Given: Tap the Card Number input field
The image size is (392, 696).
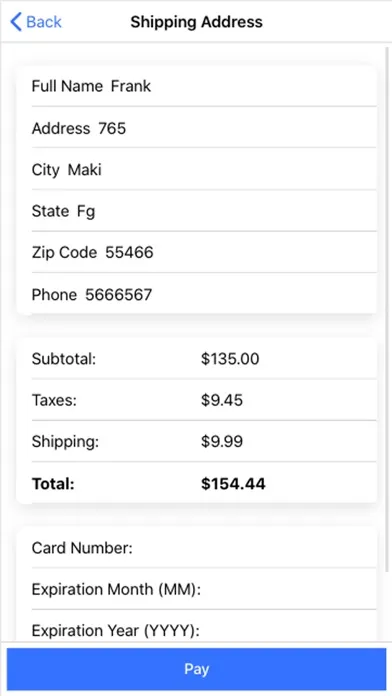Looking at the screenshot, I should (204, 548).
